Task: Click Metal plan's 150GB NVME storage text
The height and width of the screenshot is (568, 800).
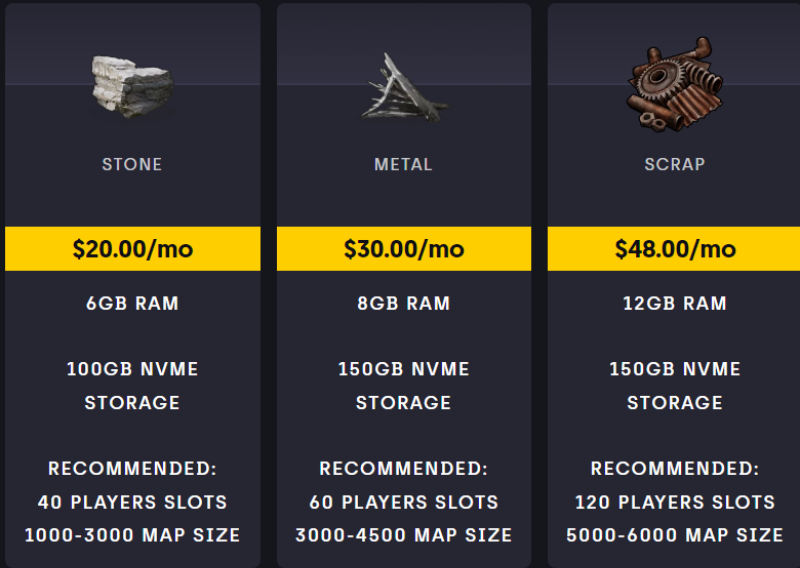Action: (404, 386)
